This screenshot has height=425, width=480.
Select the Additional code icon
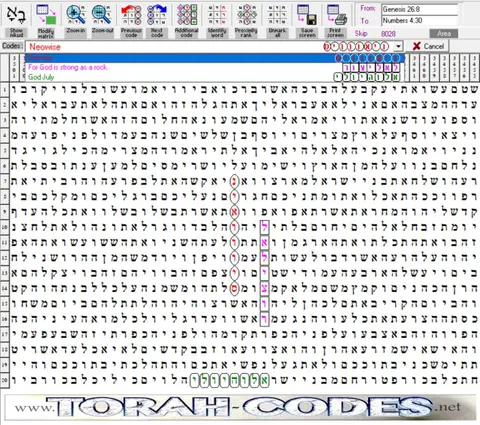(187, 15)
